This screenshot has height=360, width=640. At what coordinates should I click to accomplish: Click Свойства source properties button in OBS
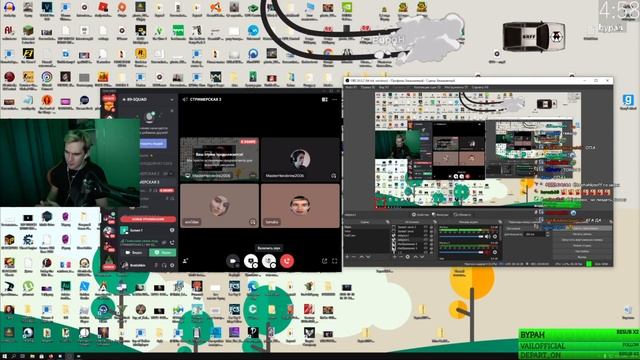421,215
